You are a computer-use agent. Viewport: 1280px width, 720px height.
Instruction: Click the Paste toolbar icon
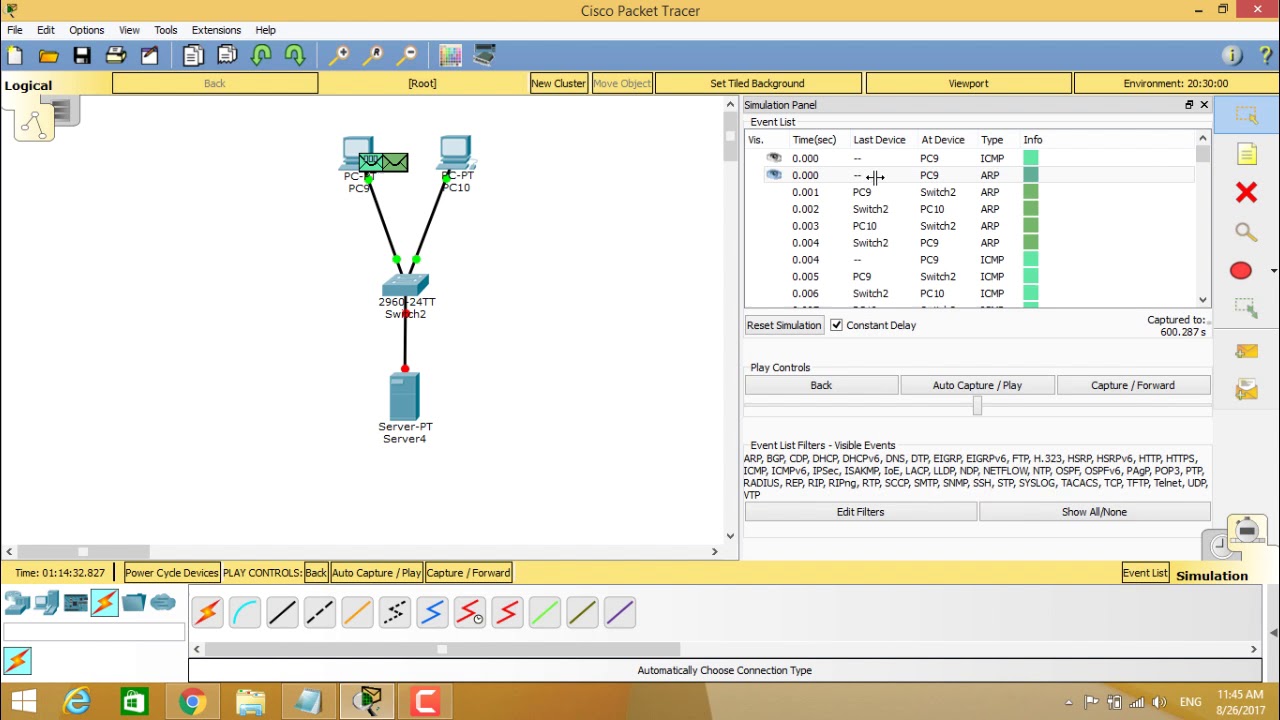tap(227, 56)
